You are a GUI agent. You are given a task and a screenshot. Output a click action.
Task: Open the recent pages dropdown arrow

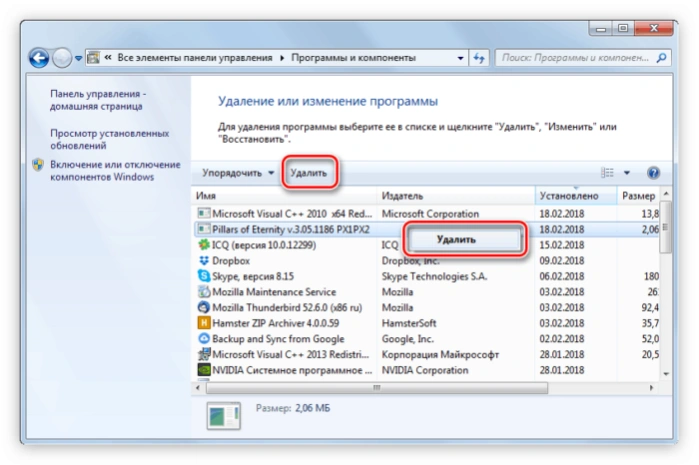click(78, 58)
